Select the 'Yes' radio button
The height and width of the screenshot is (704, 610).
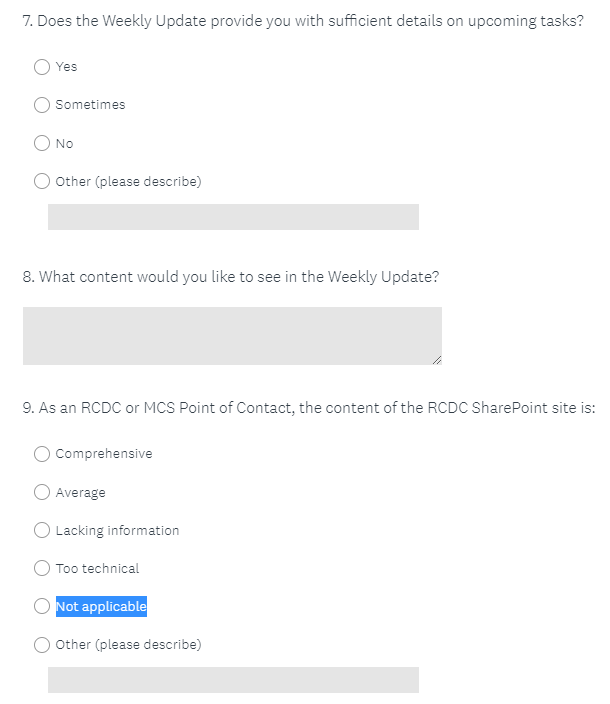pos(42,67)
